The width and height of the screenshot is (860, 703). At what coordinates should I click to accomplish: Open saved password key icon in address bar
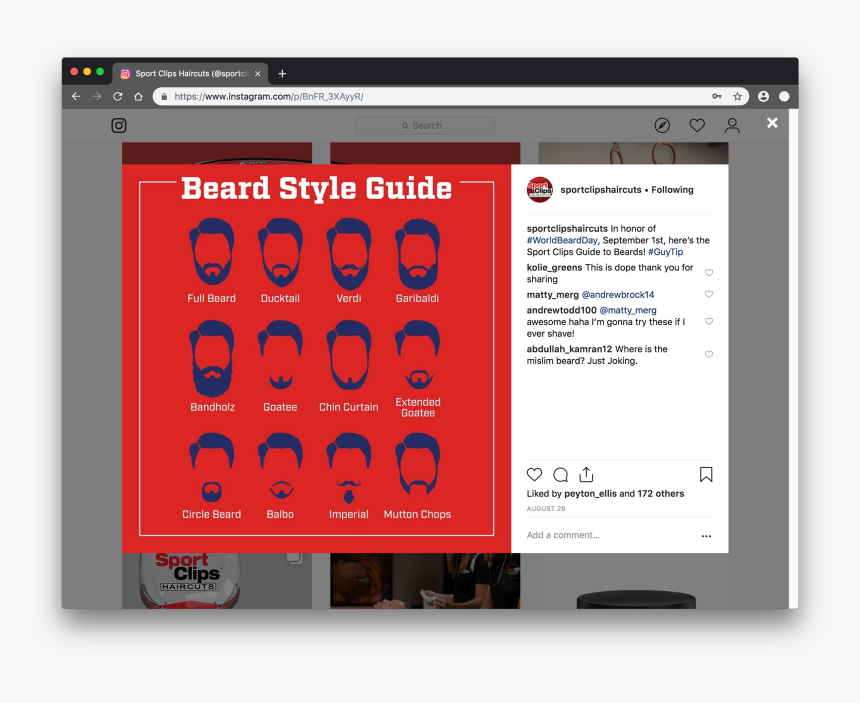click(717, 97)
